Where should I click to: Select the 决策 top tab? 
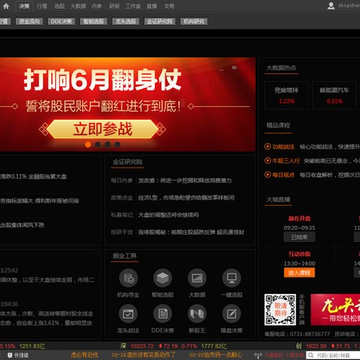coord(24,6)
